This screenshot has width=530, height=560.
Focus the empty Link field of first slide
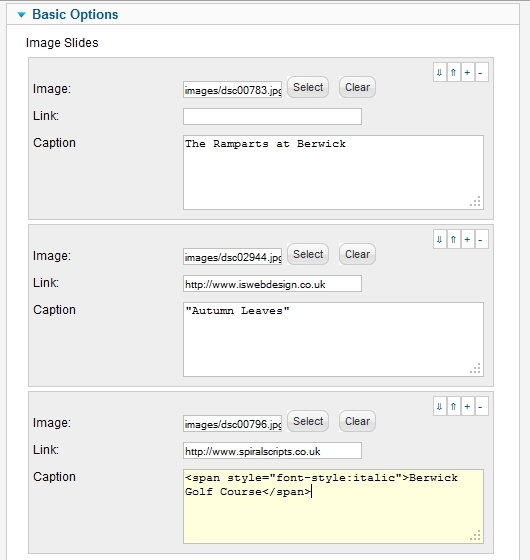pyautogui.click(x=272, y=117)
